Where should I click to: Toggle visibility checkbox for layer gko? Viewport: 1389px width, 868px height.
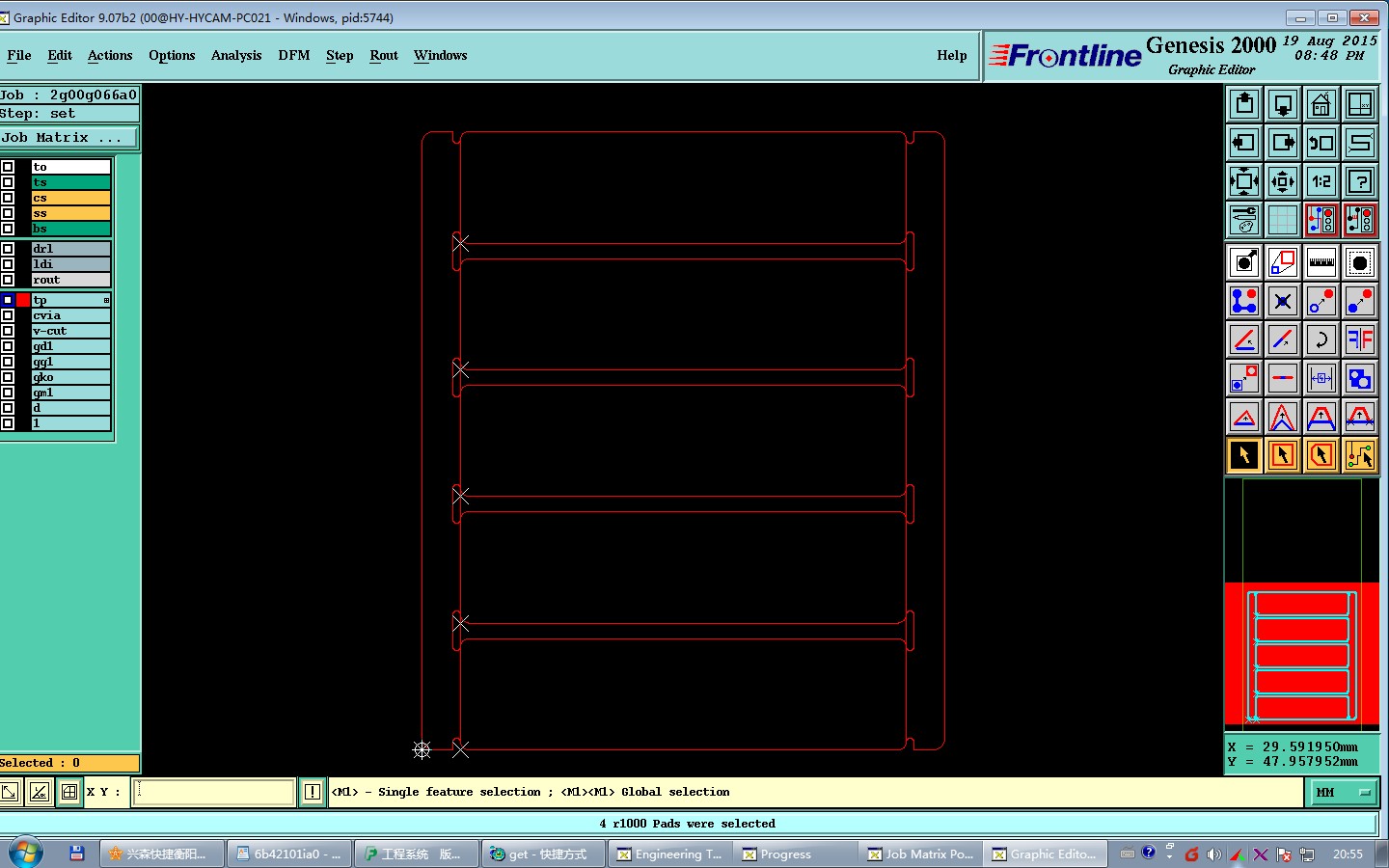pos(8,377)
